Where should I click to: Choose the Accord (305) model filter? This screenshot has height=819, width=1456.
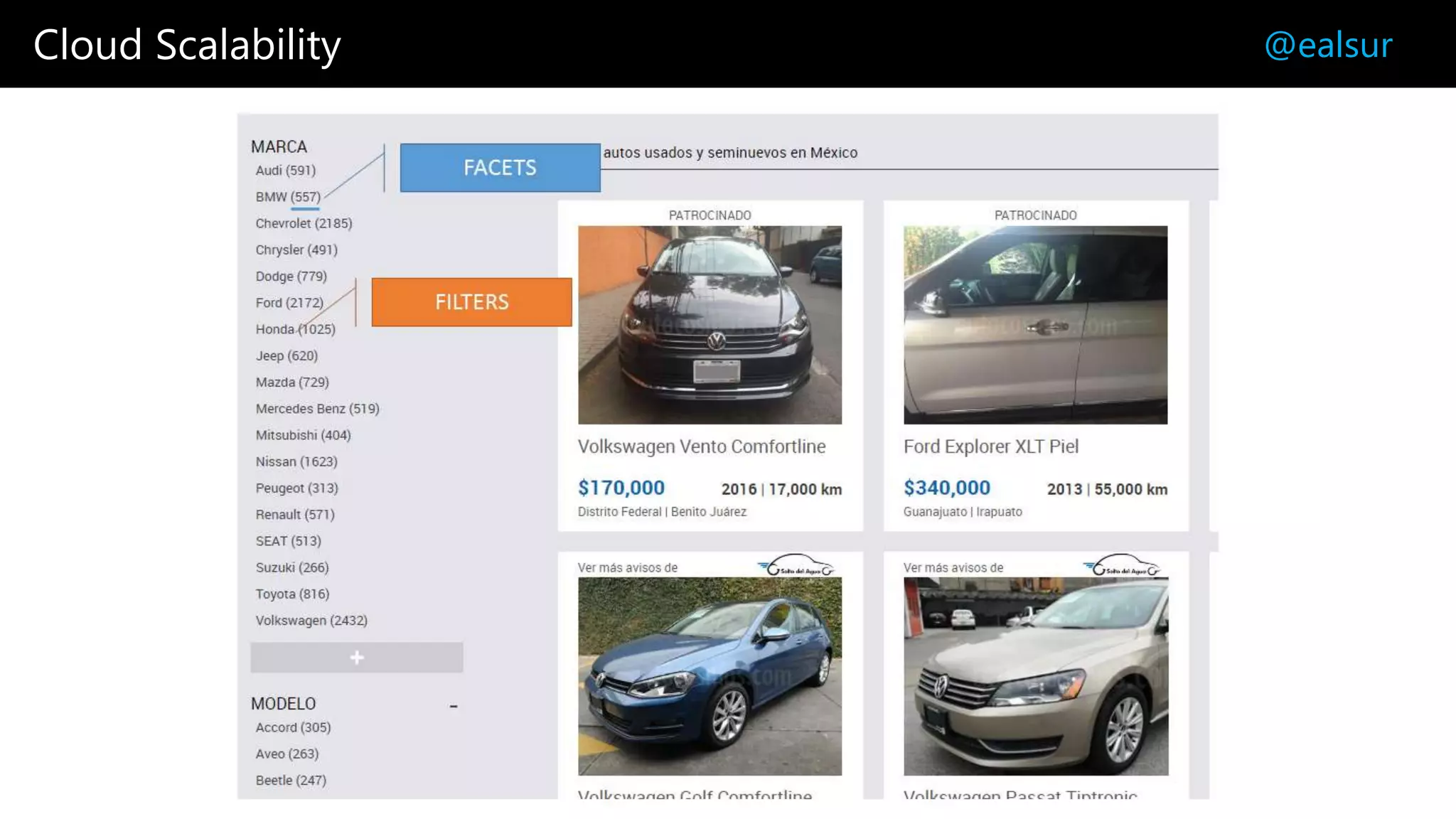[x=293, y=727]
